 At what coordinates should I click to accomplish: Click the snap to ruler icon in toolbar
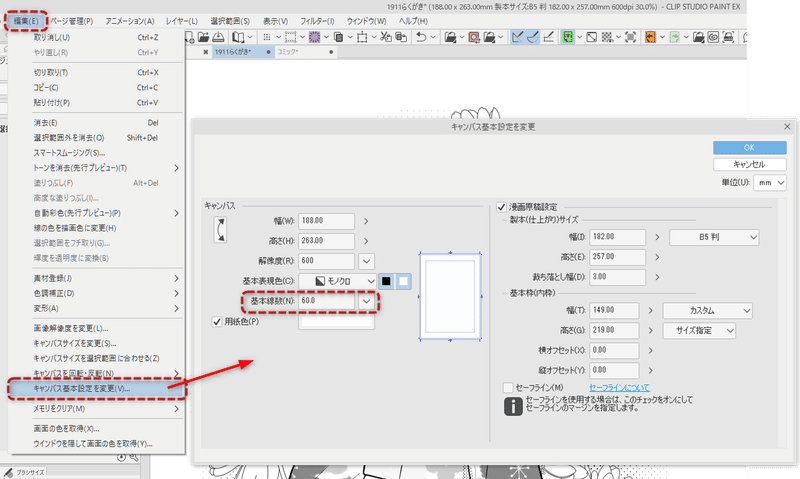[517, 37]
